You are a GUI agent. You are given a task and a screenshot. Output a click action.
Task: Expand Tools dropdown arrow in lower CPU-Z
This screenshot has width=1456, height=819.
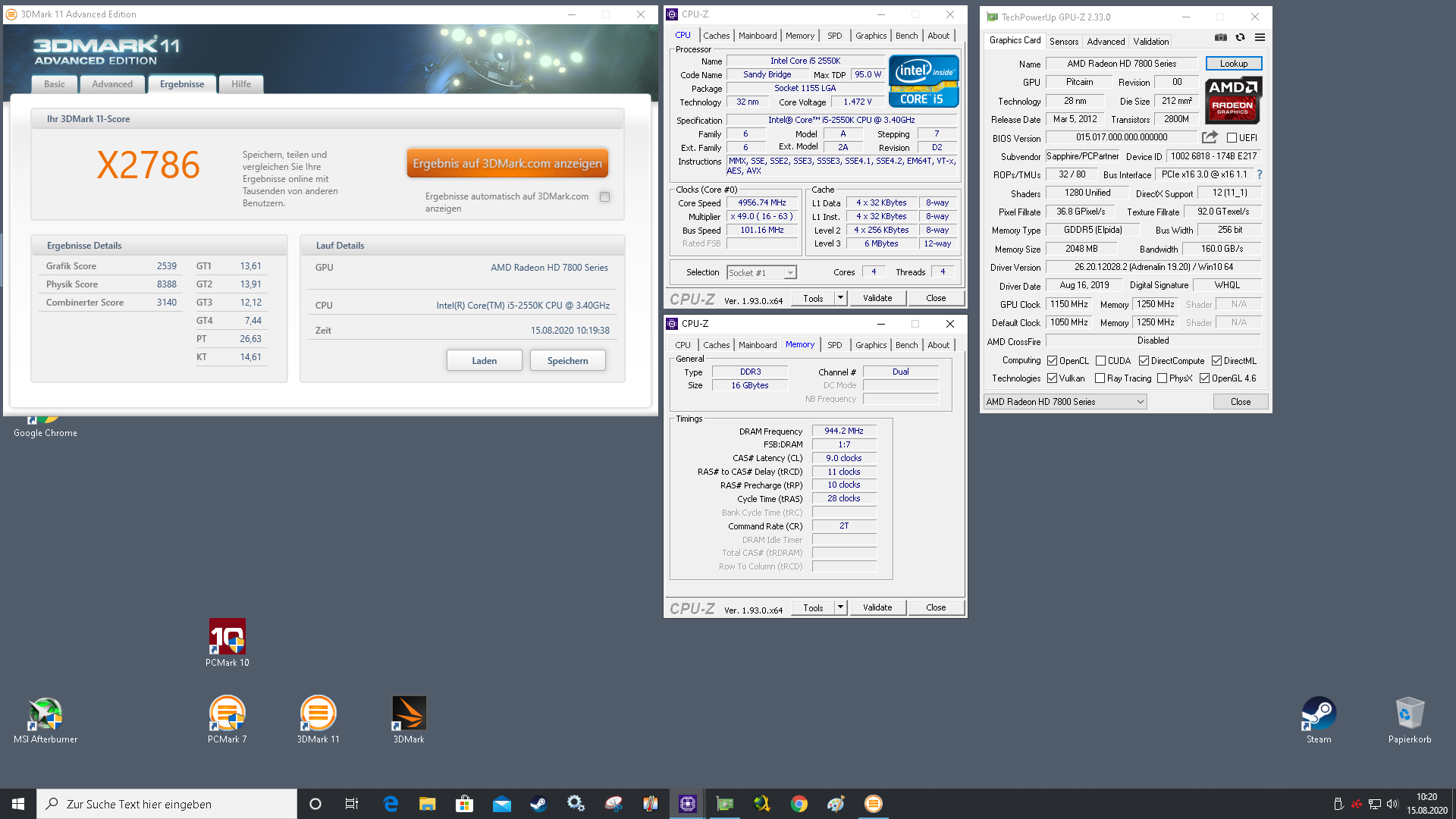point(840,607)
